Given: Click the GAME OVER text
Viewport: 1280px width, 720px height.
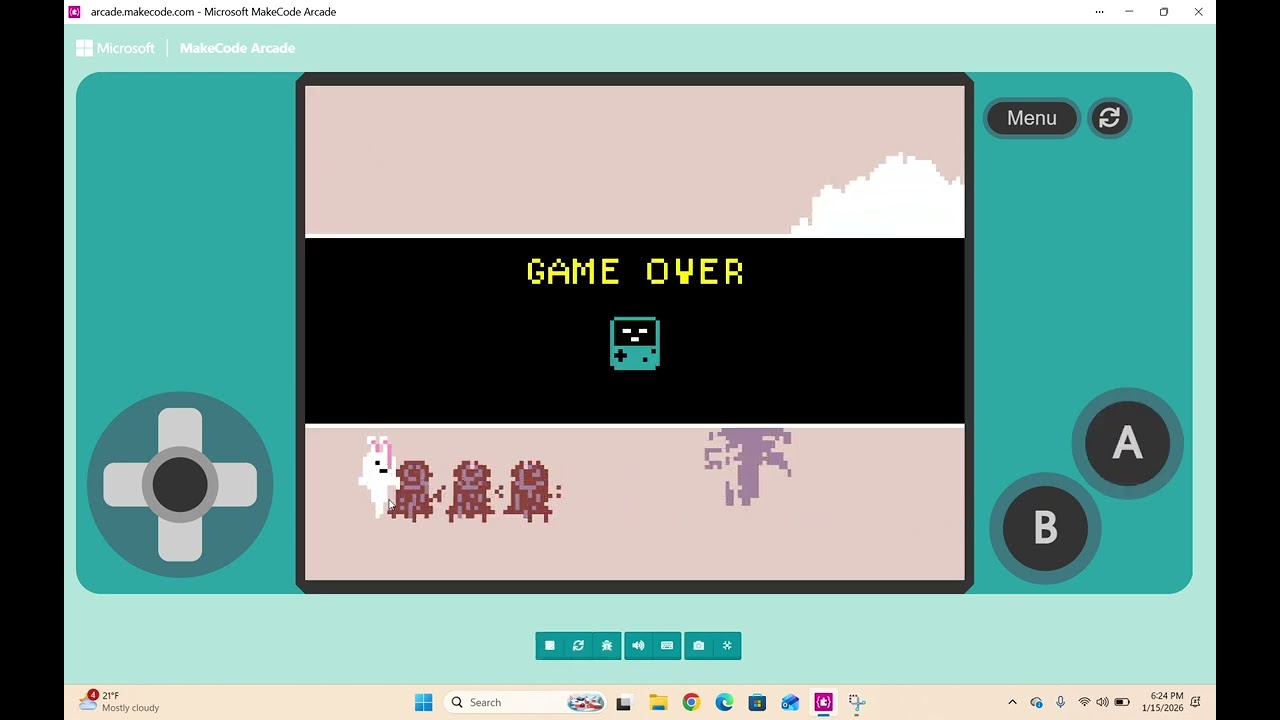Looking at the screenshot, I should pos(635,272).
